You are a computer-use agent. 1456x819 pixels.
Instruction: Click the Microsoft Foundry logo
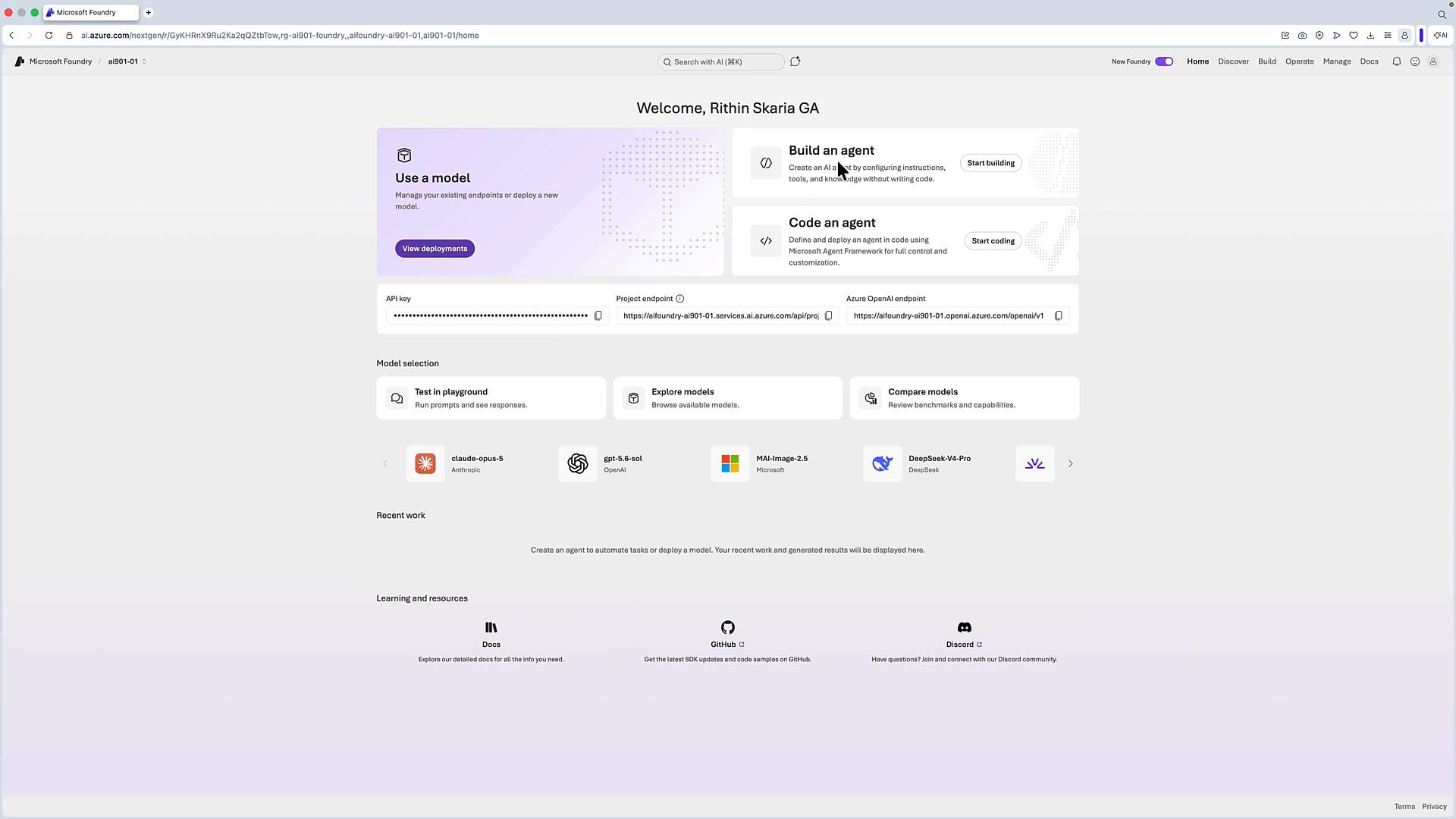20,61
